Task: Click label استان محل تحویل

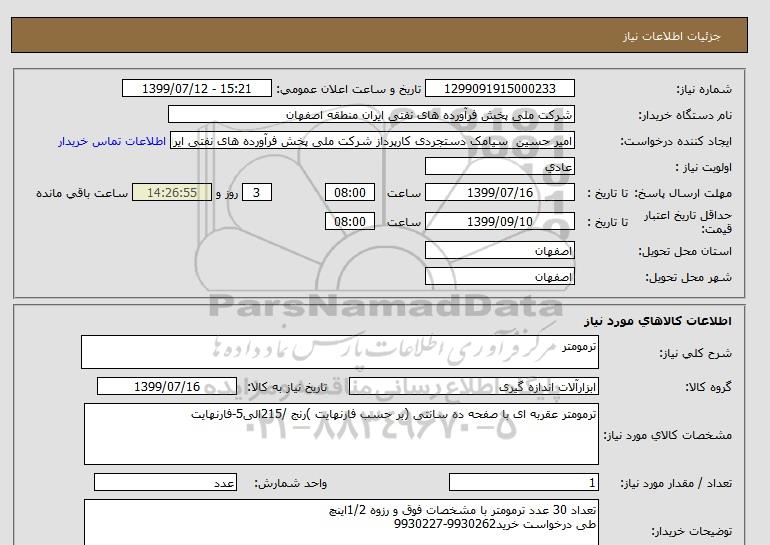Action: [685, 251]
